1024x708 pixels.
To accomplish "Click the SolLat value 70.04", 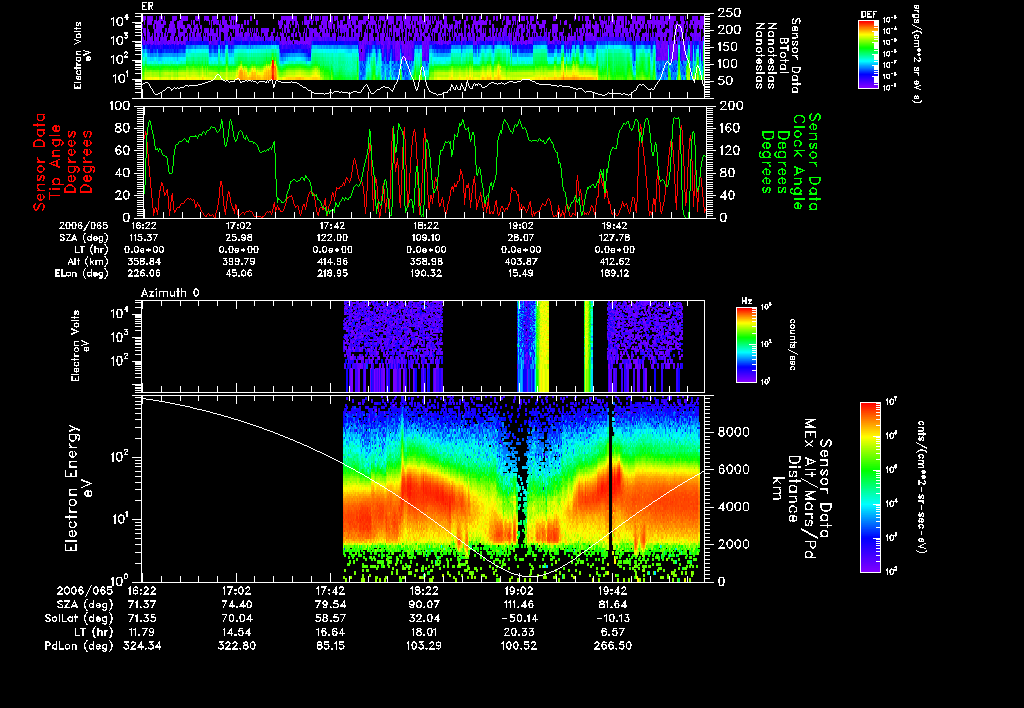I will click(x=236, y=619).
